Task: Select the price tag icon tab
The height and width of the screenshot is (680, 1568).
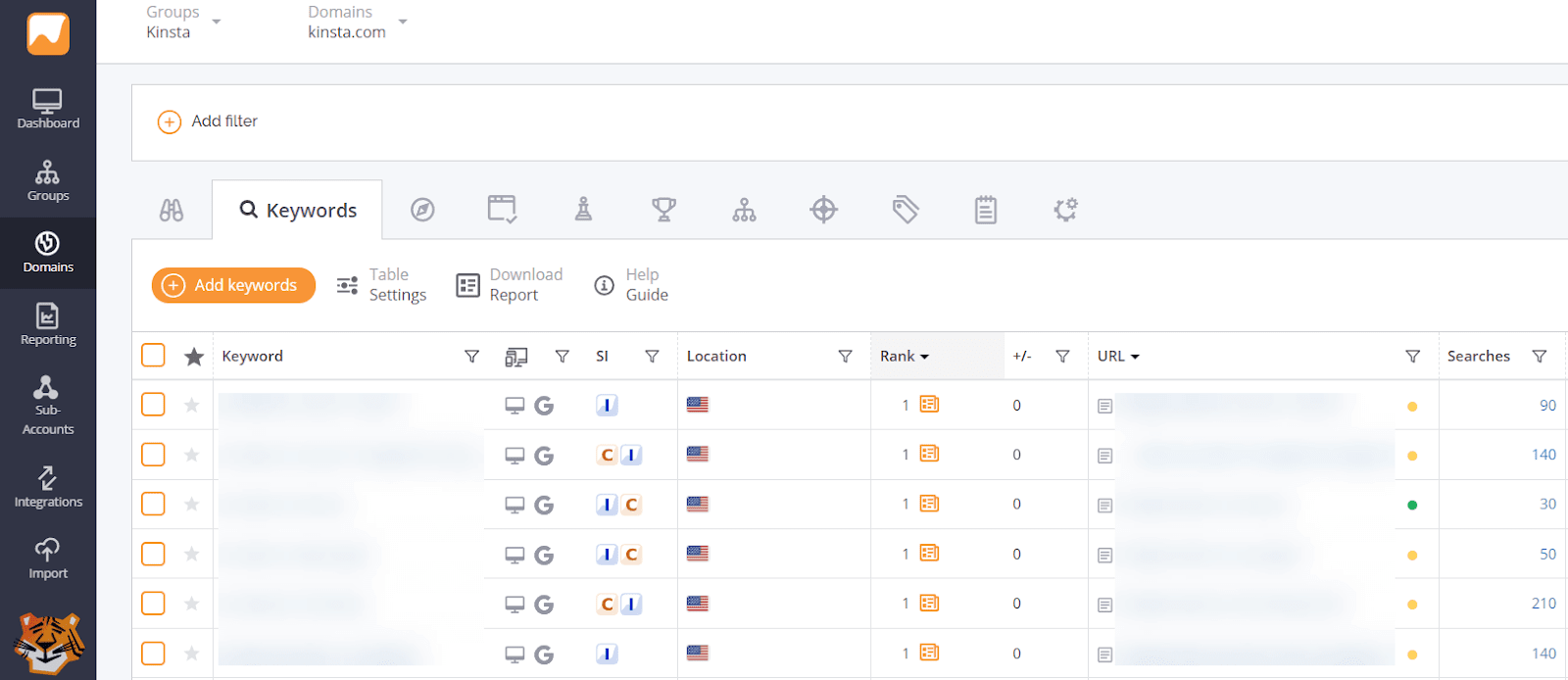Action: (905, 210)
